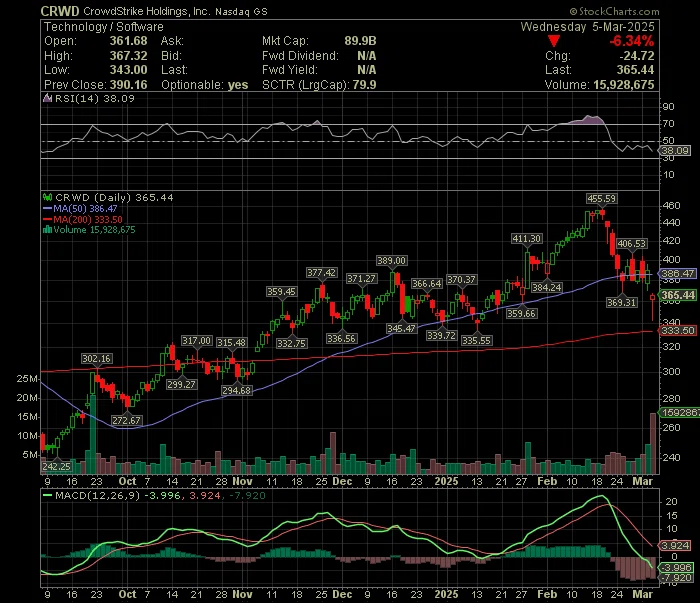Click the MACD(12,26,9) legend line

click(47, 495)
